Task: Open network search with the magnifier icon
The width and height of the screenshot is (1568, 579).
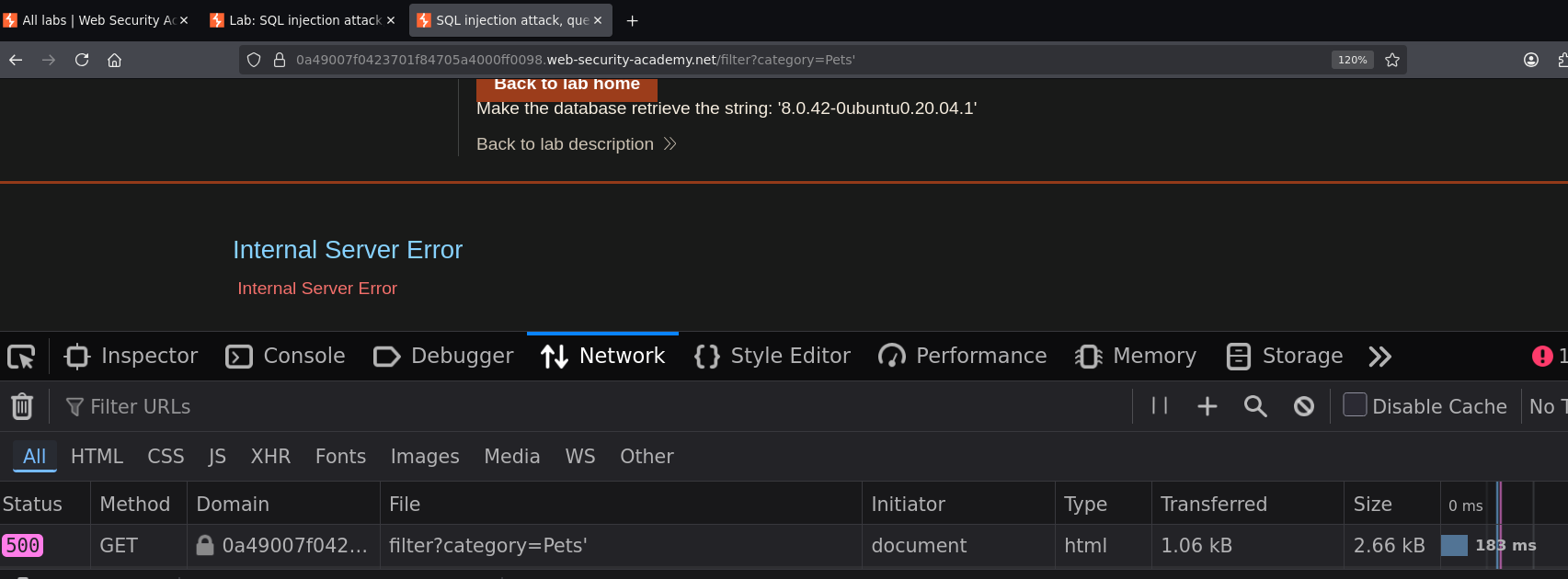Action: point(1255,406)
